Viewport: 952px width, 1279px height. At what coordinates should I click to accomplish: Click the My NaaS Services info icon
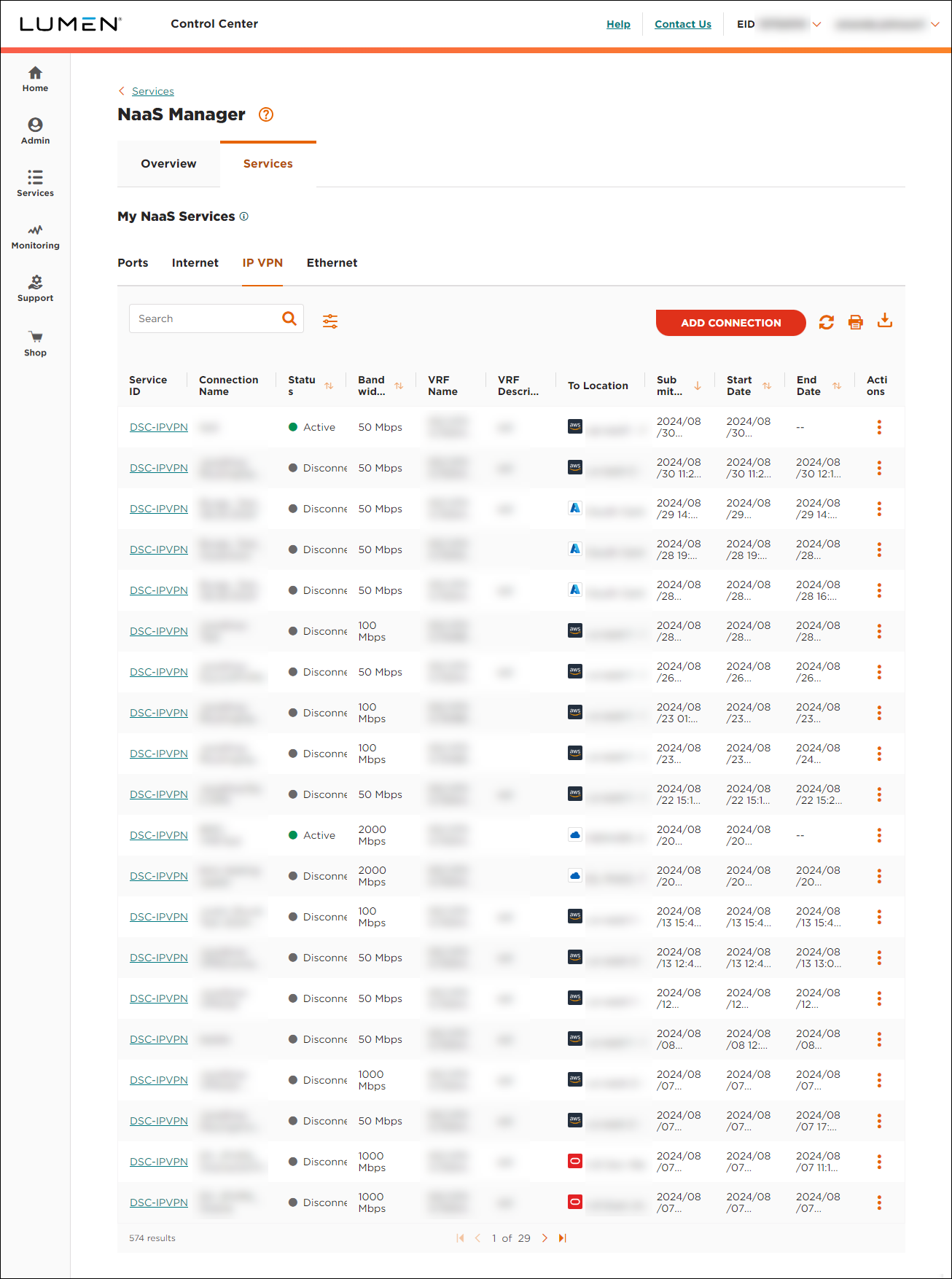pyautogui.click(x=244, y=216)
